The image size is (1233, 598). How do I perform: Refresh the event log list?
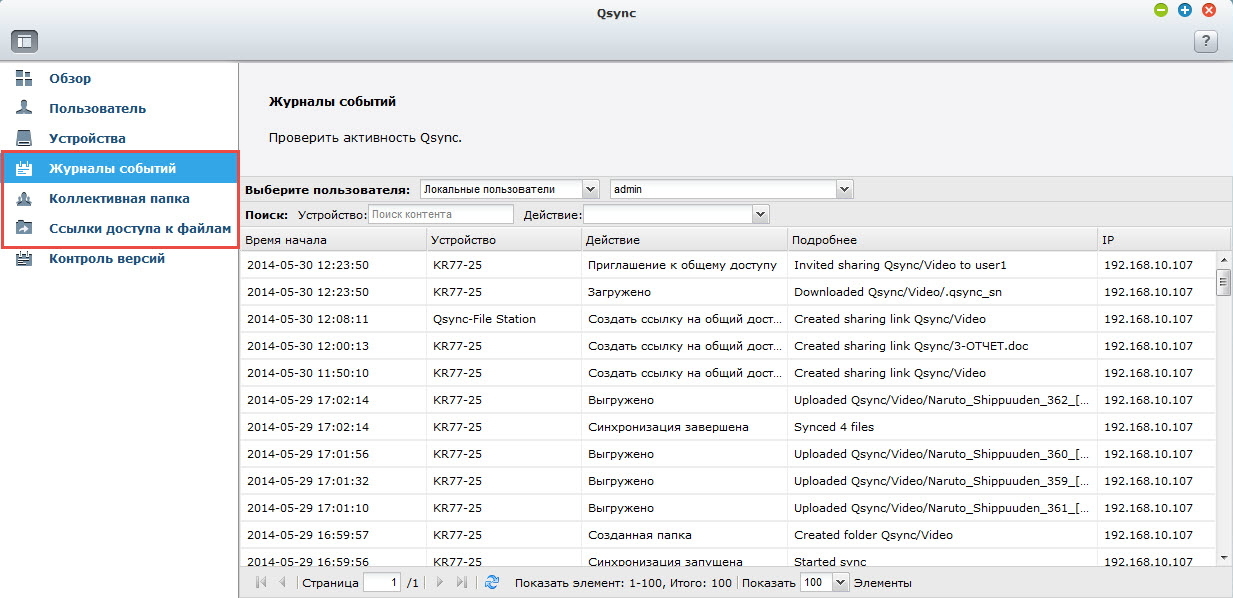coord(491,582)
